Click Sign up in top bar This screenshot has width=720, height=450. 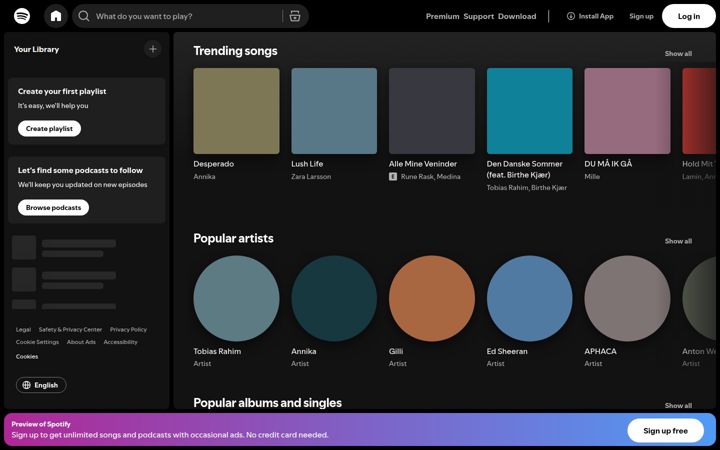641,16
